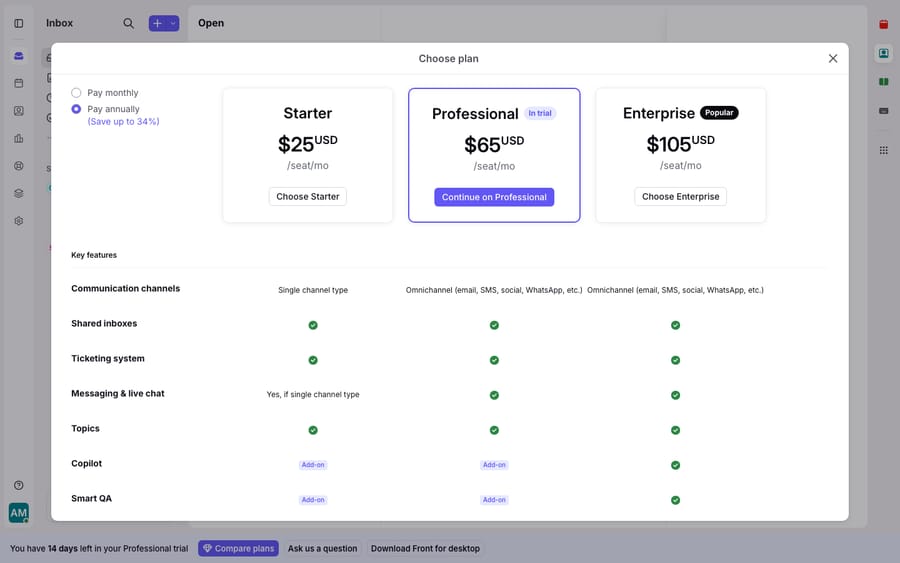The image size is (900, 563).
Task: Open the dark card icon at right
Action: (883, 111)
